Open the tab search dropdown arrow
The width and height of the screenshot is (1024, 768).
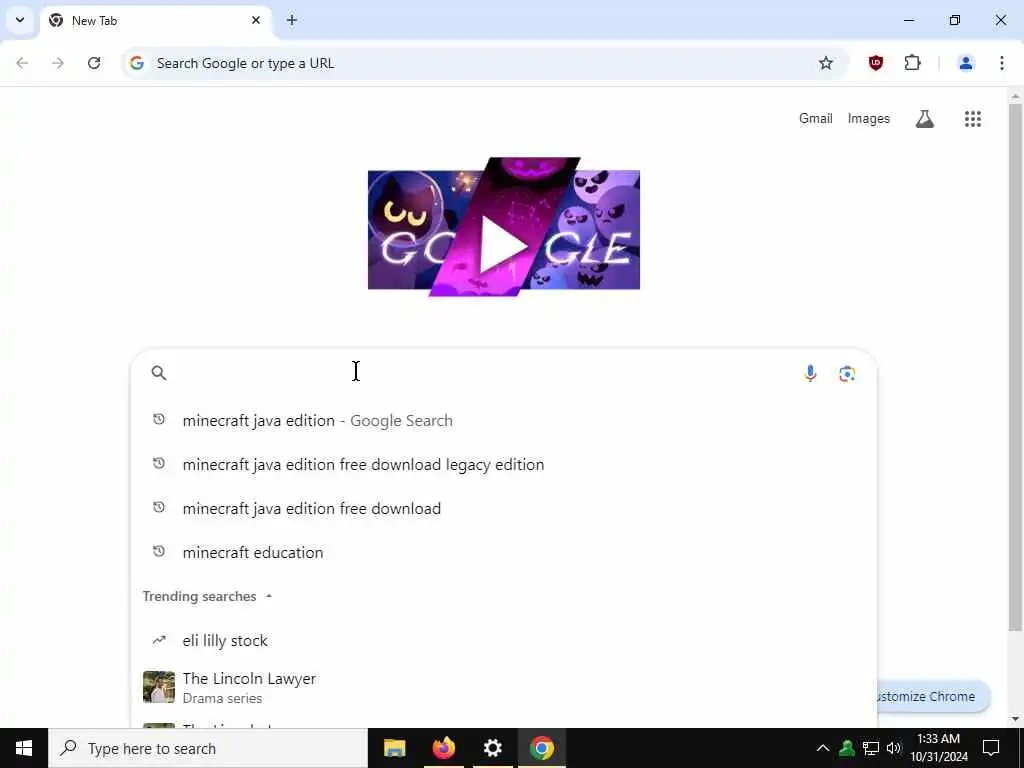click(20, 20)
